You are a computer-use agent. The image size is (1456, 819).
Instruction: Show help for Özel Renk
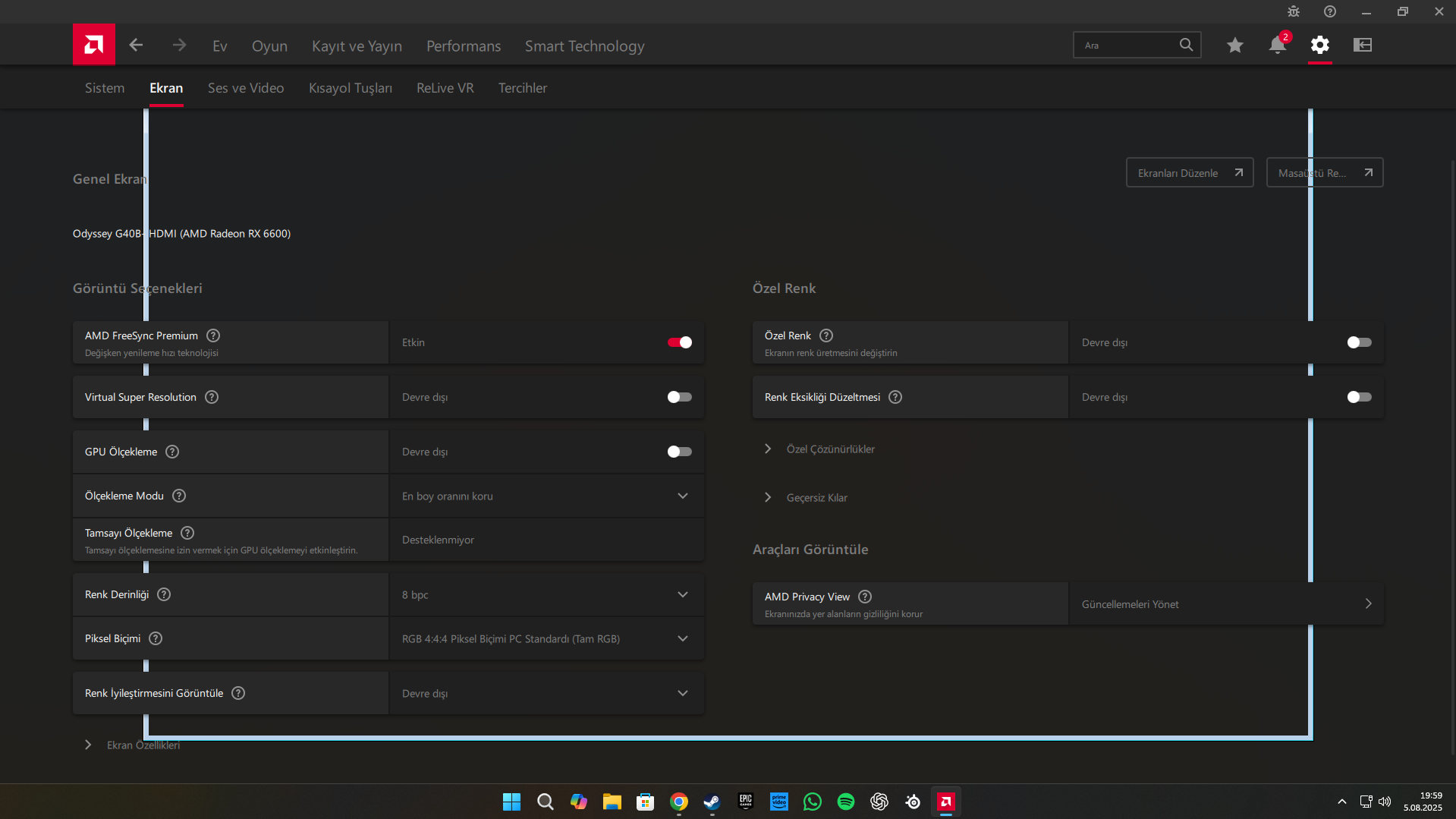[826, 335]
